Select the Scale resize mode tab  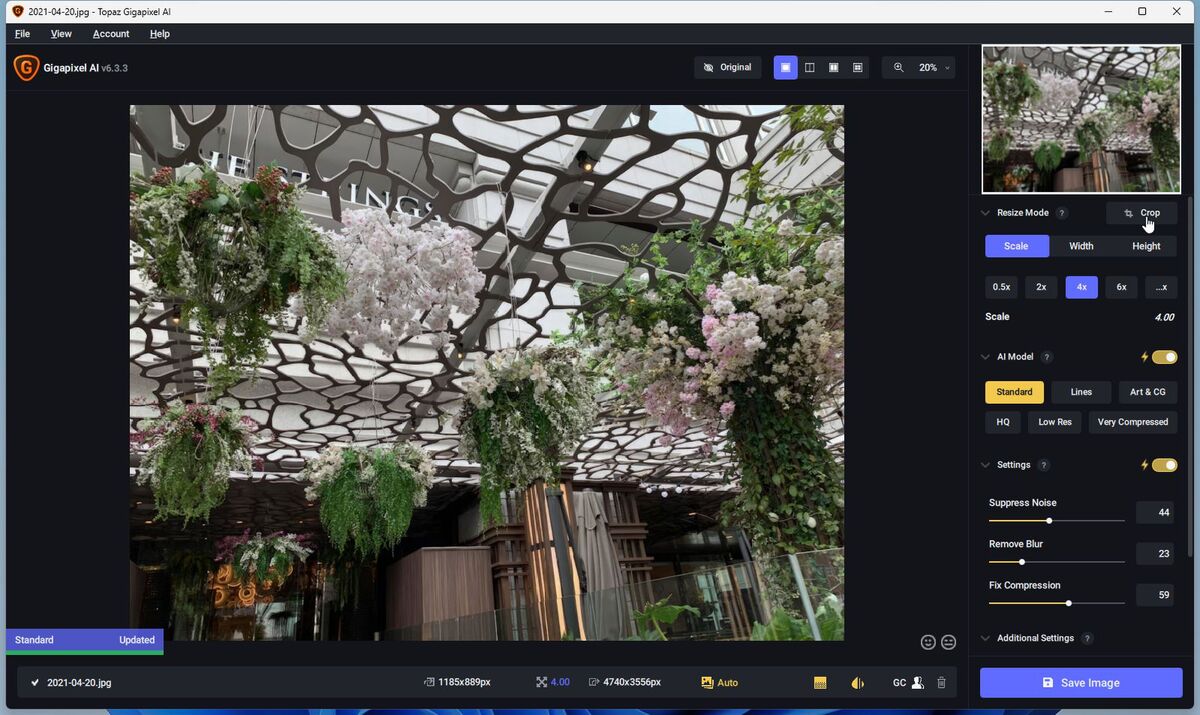pyautogui.click(x=1017, y=246)
